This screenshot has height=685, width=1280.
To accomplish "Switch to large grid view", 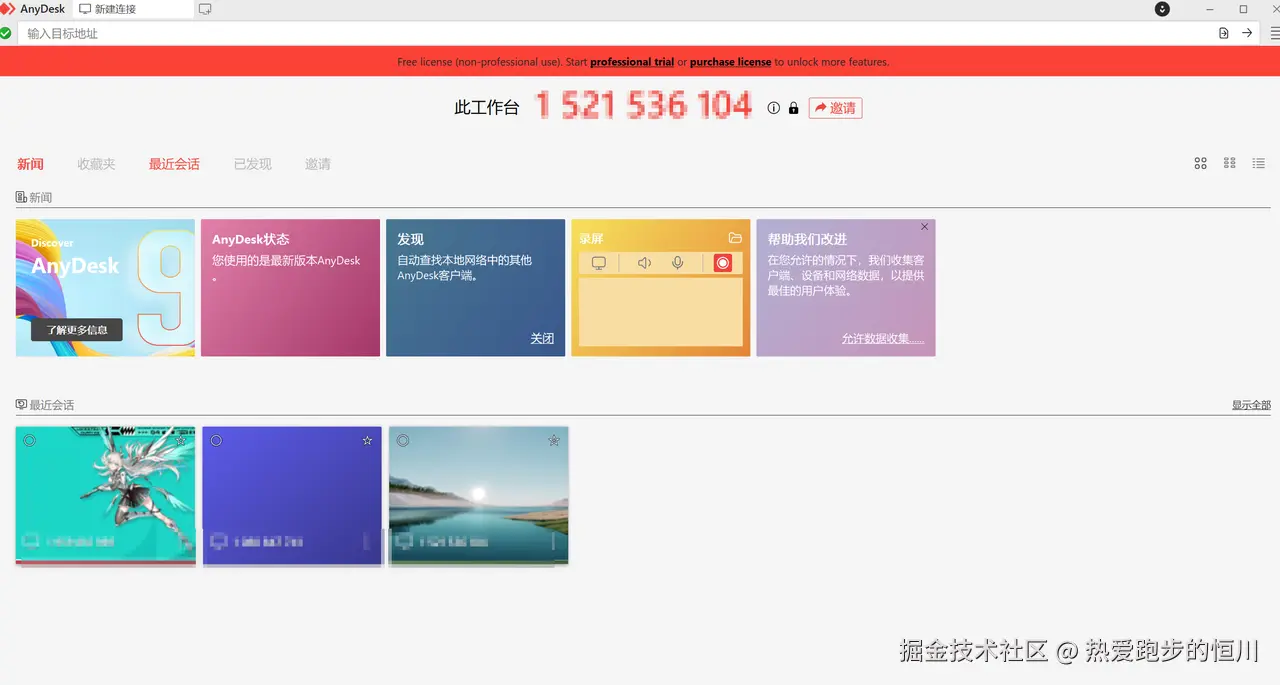I will pos(1200,163).
